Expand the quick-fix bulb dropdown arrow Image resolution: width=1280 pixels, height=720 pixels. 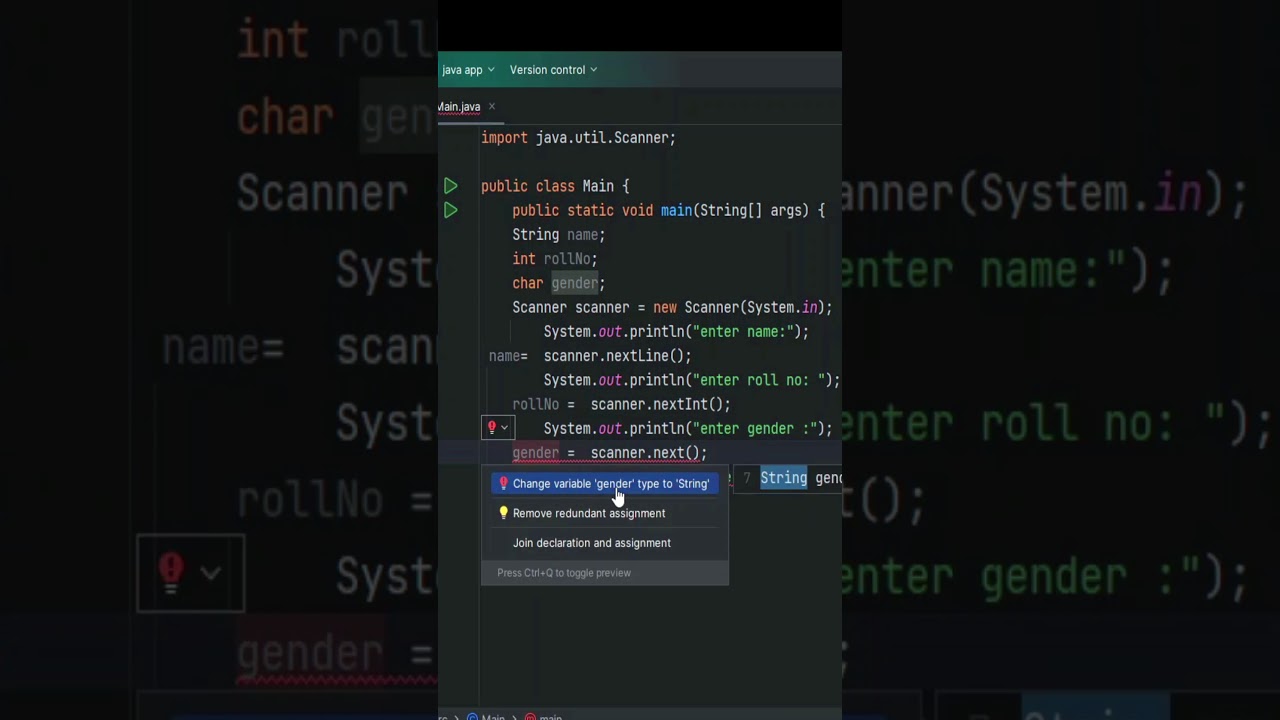click(x=504, y=428)
